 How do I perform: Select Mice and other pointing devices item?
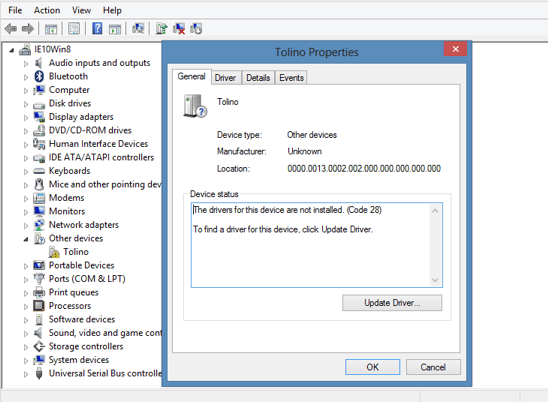click(x=105, y=184)
